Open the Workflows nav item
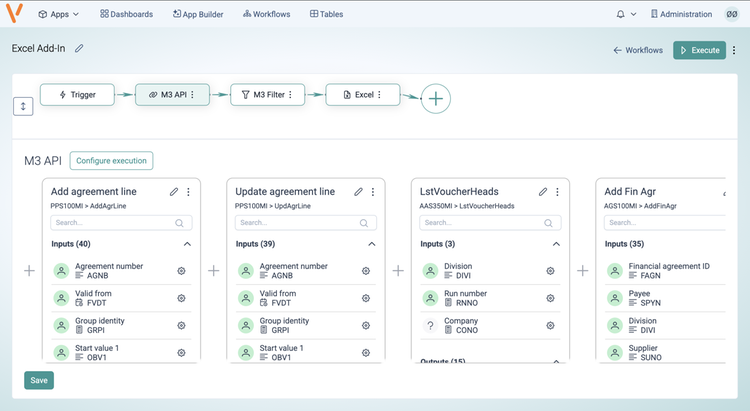This screenshot has height=411, width=750. point(266,14)
